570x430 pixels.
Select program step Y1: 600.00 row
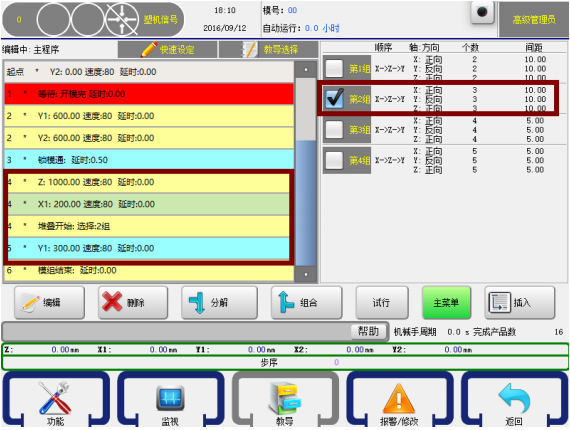149,116
